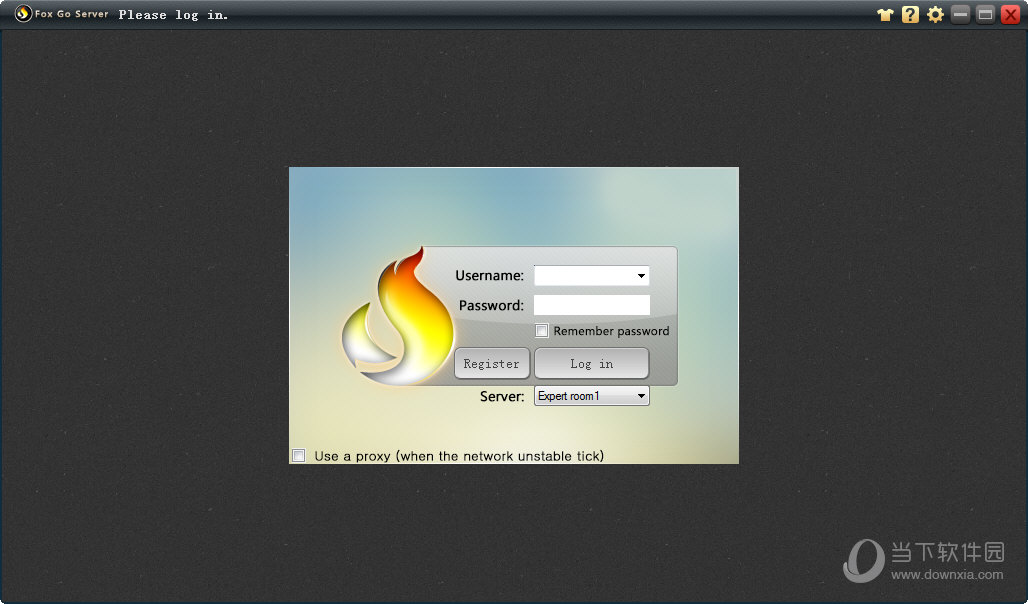Focus the Password input field
Screen dimensions: 1028x604
point(591,305)
